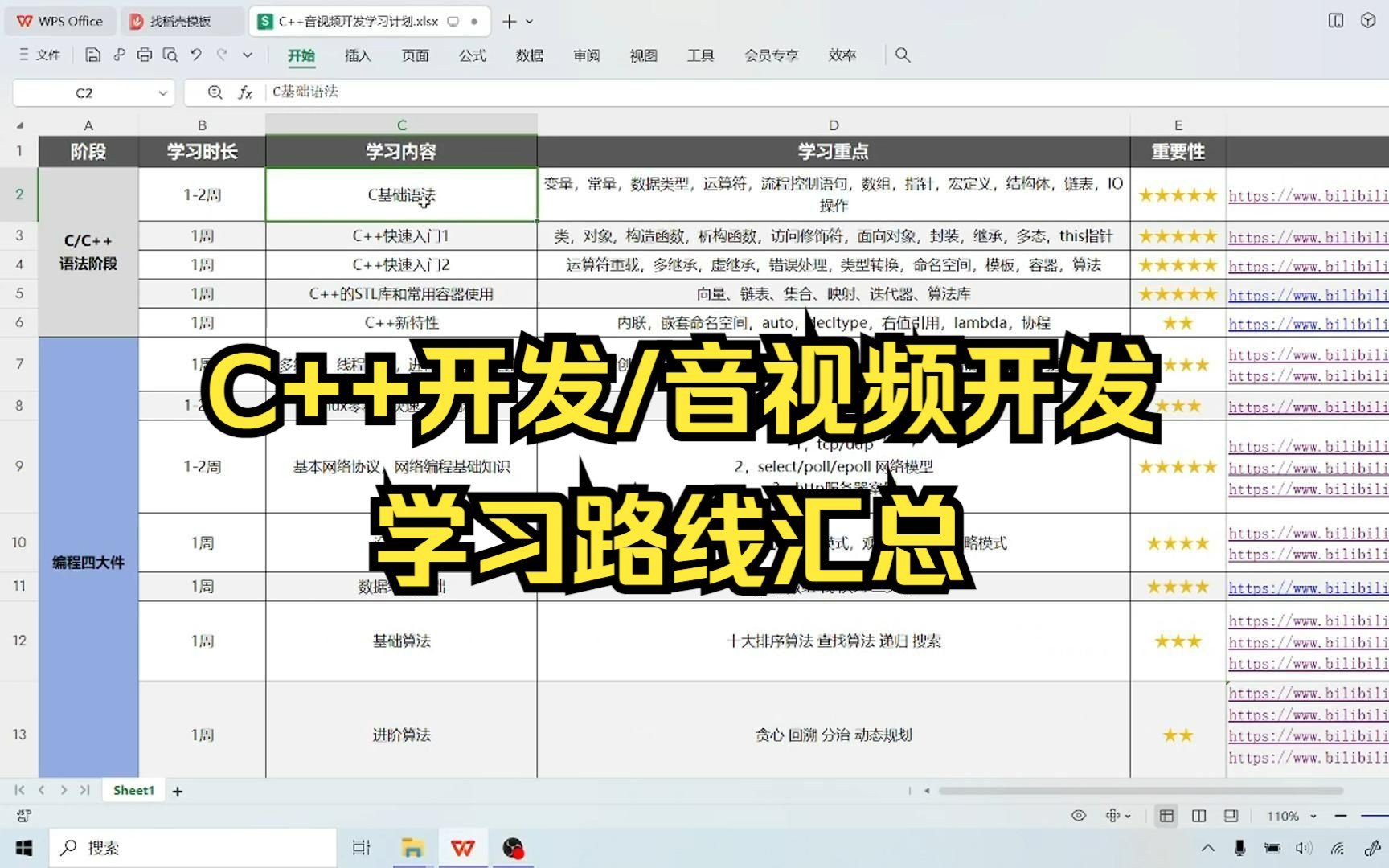Click the split window icon at top right

click(x=1336, y=21)
